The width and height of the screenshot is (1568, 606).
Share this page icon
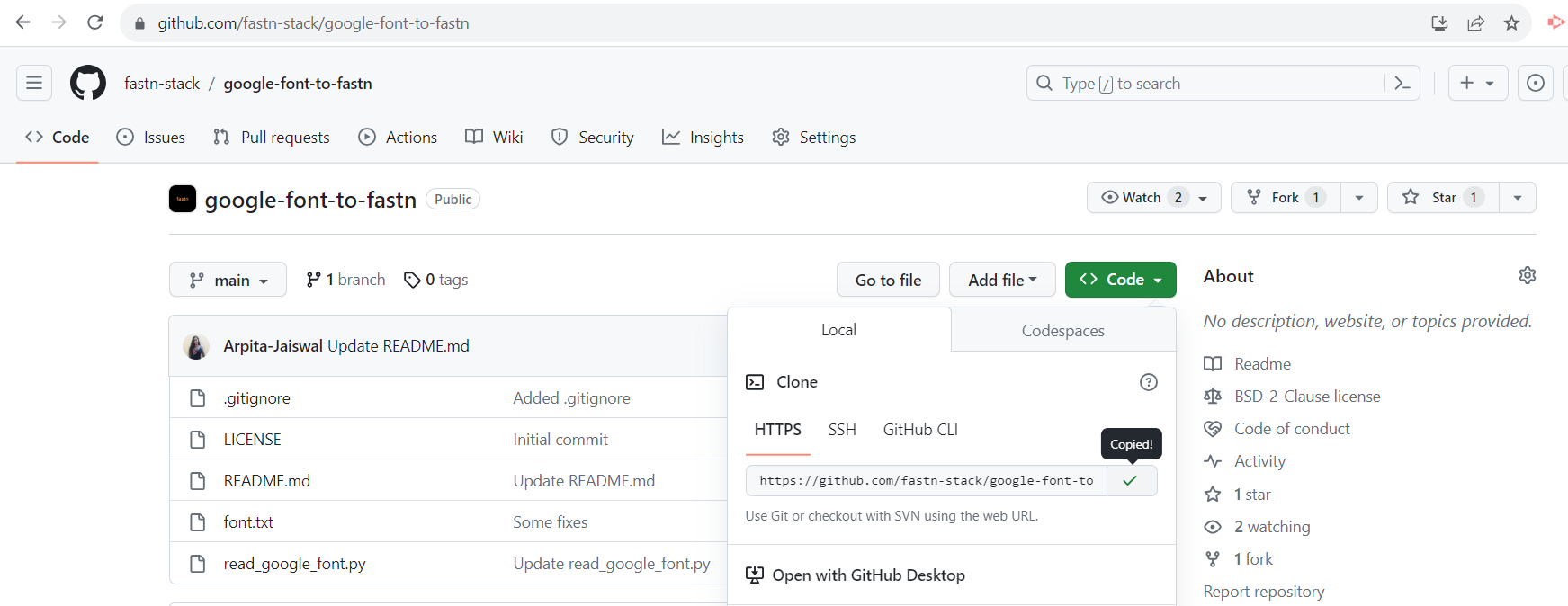pos(1475,23)
